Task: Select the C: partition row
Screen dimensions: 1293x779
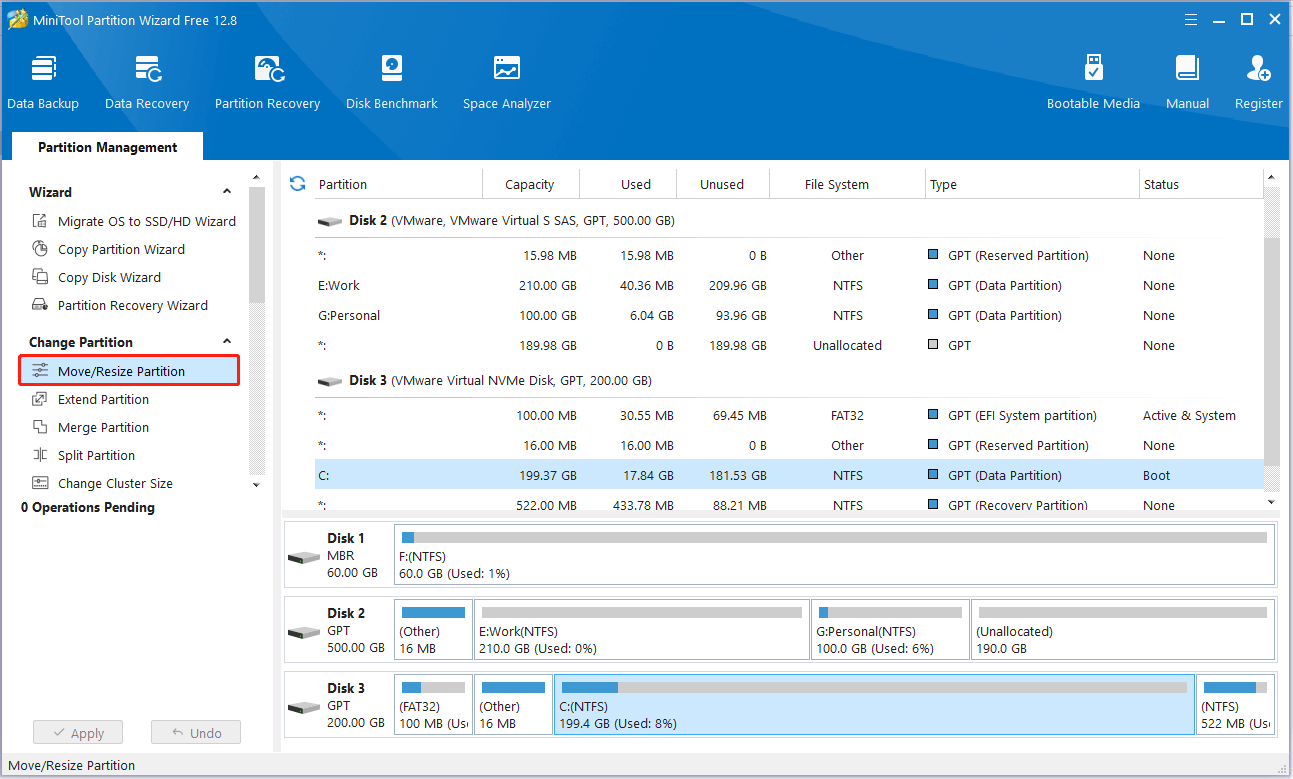Action: [789, 475]
